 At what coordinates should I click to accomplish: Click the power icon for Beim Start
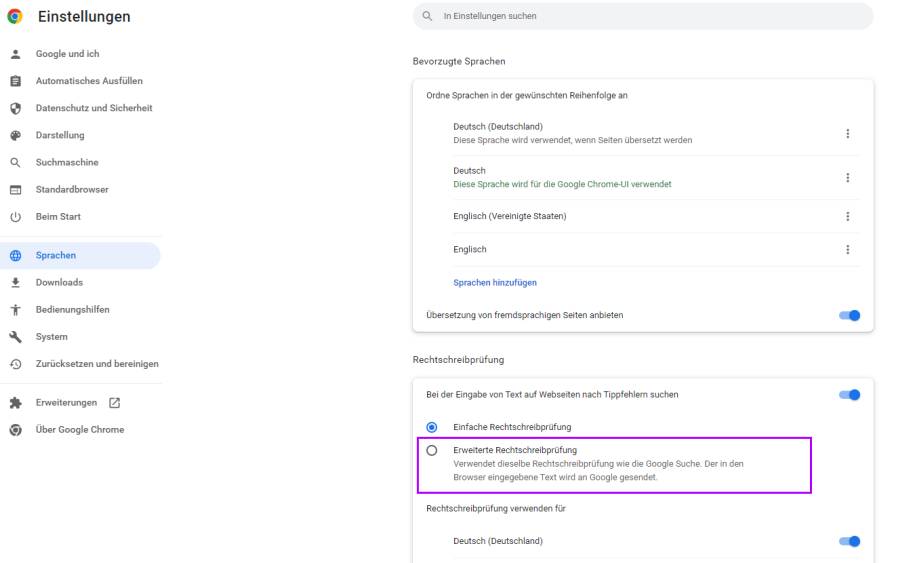click(x=16, y=216)
